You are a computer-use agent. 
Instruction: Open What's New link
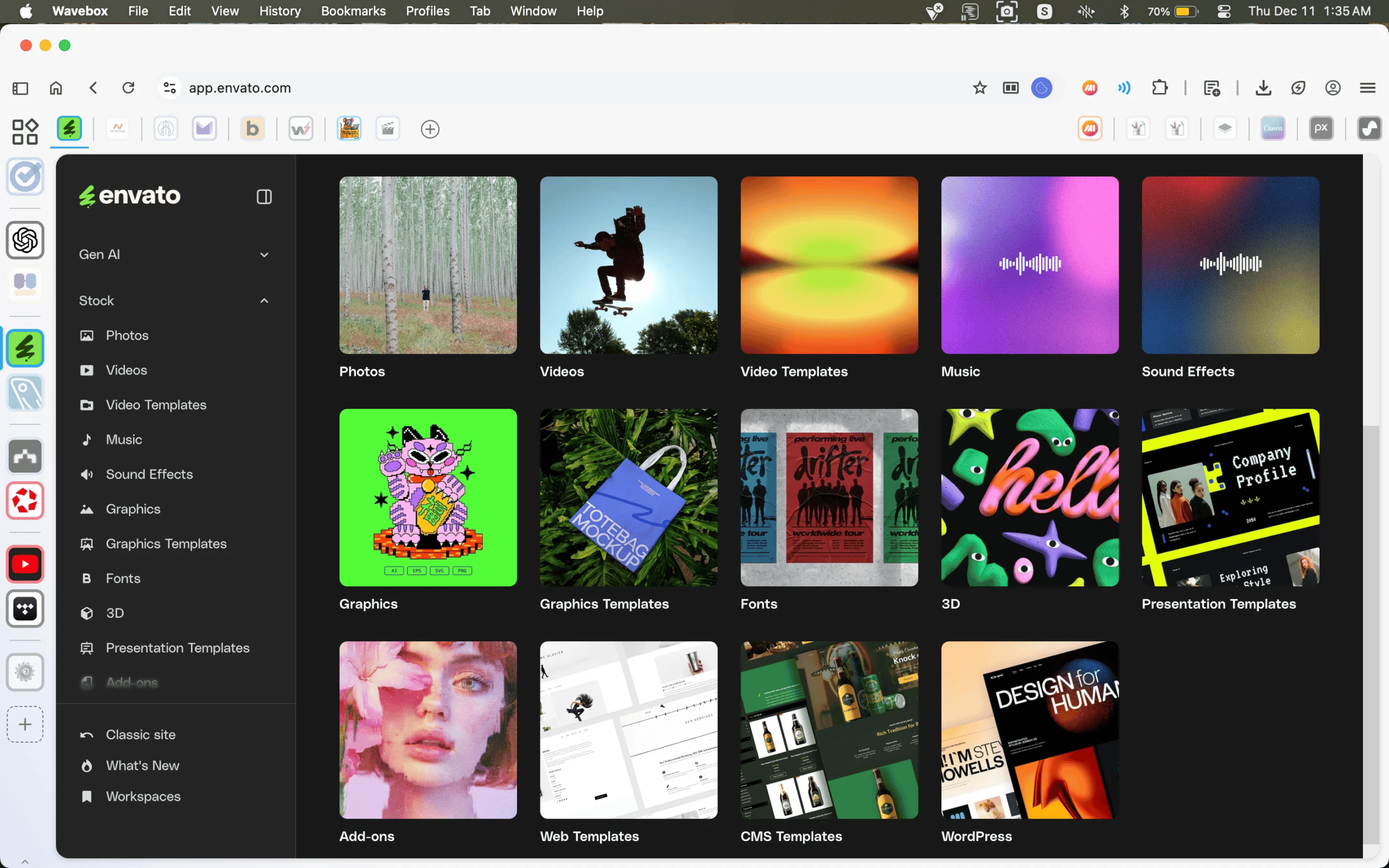click(142, 766)
